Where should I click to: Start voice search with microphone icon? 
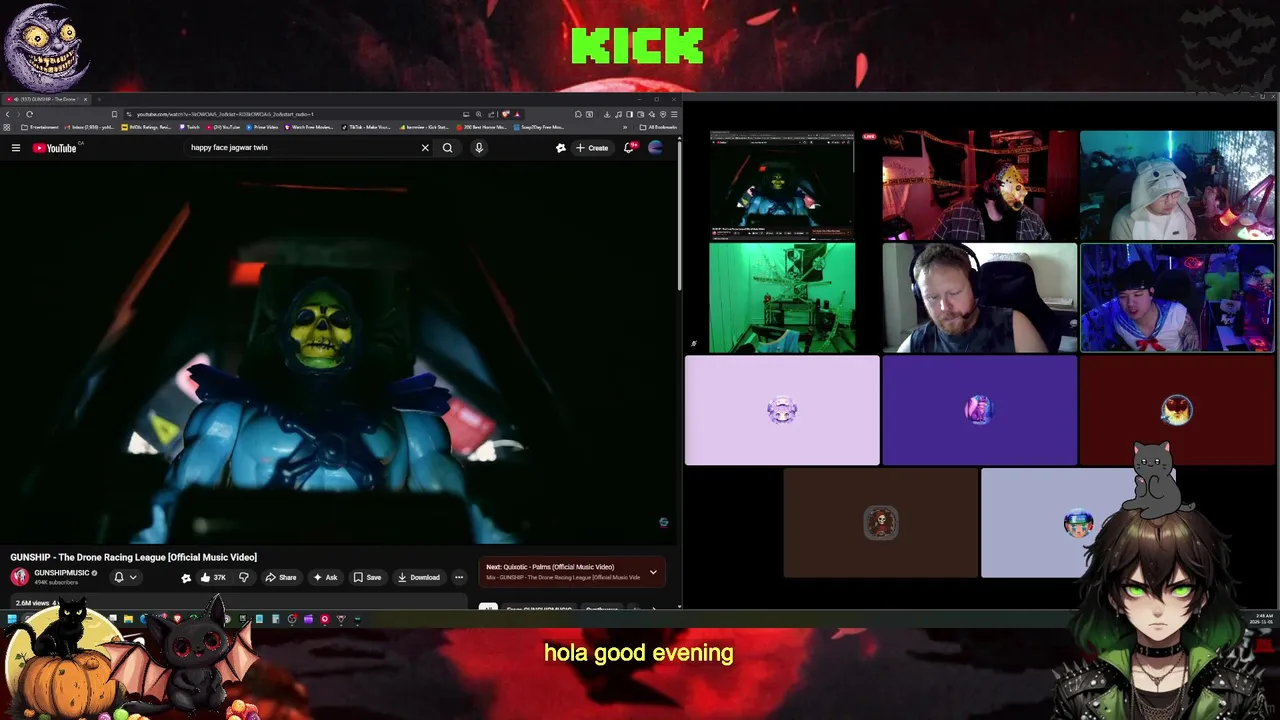[x=479, y=148]
